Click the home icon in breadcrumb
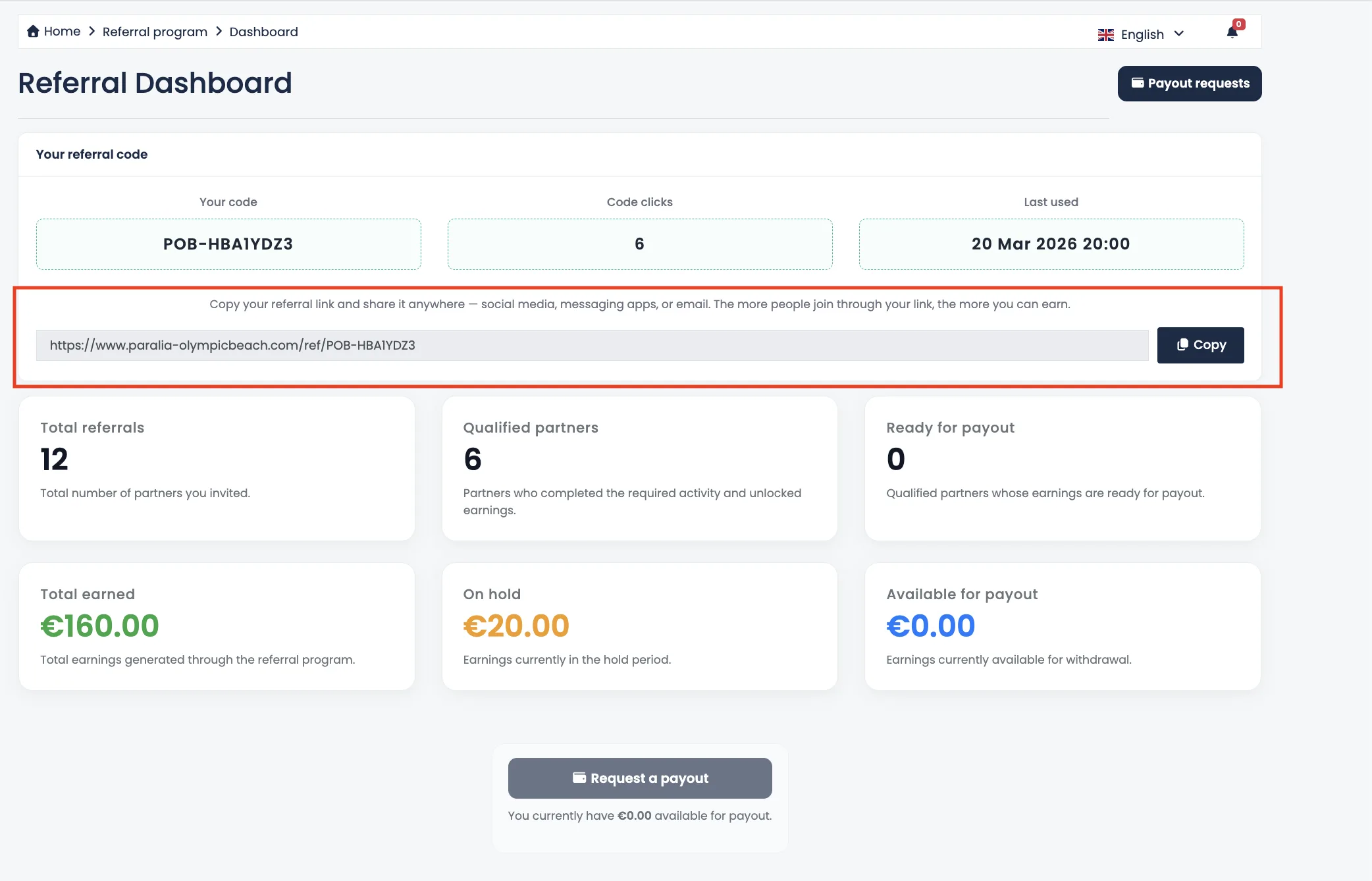 [x=33, y=32]
